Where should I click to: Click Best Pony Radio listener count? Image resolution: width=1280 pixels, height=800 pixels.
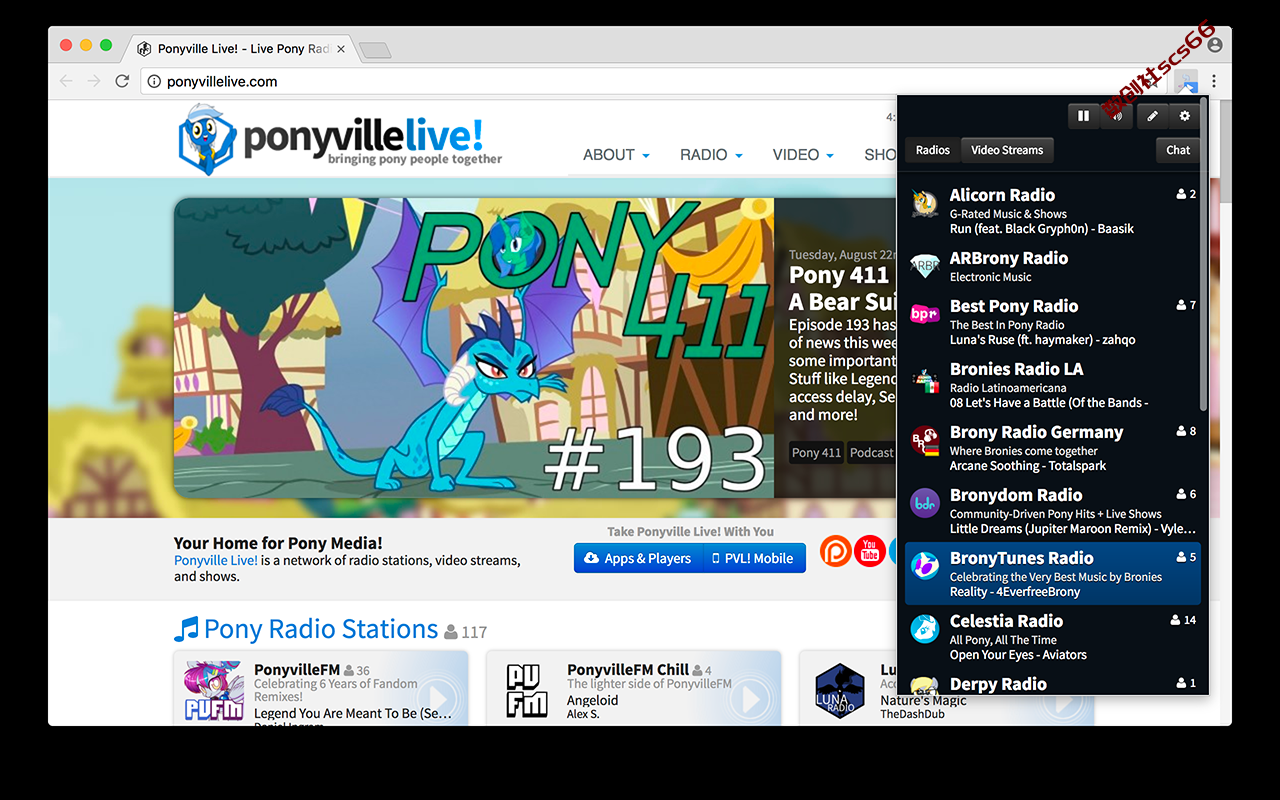pyautogui.click(x=1186, y=305)
